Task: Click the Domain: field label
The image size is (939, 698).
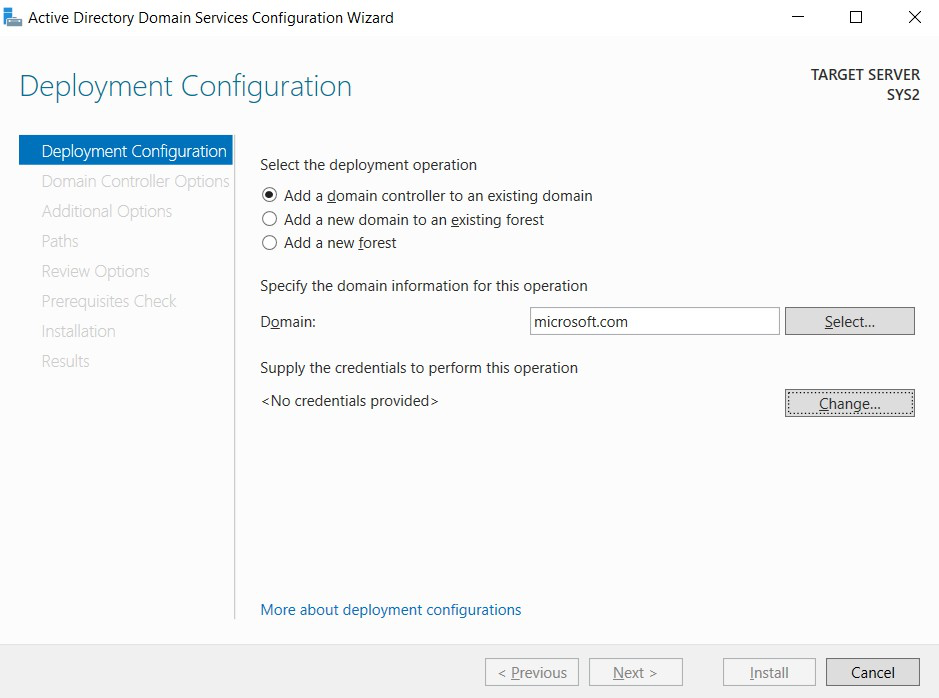Action: [x=287, y=321]
